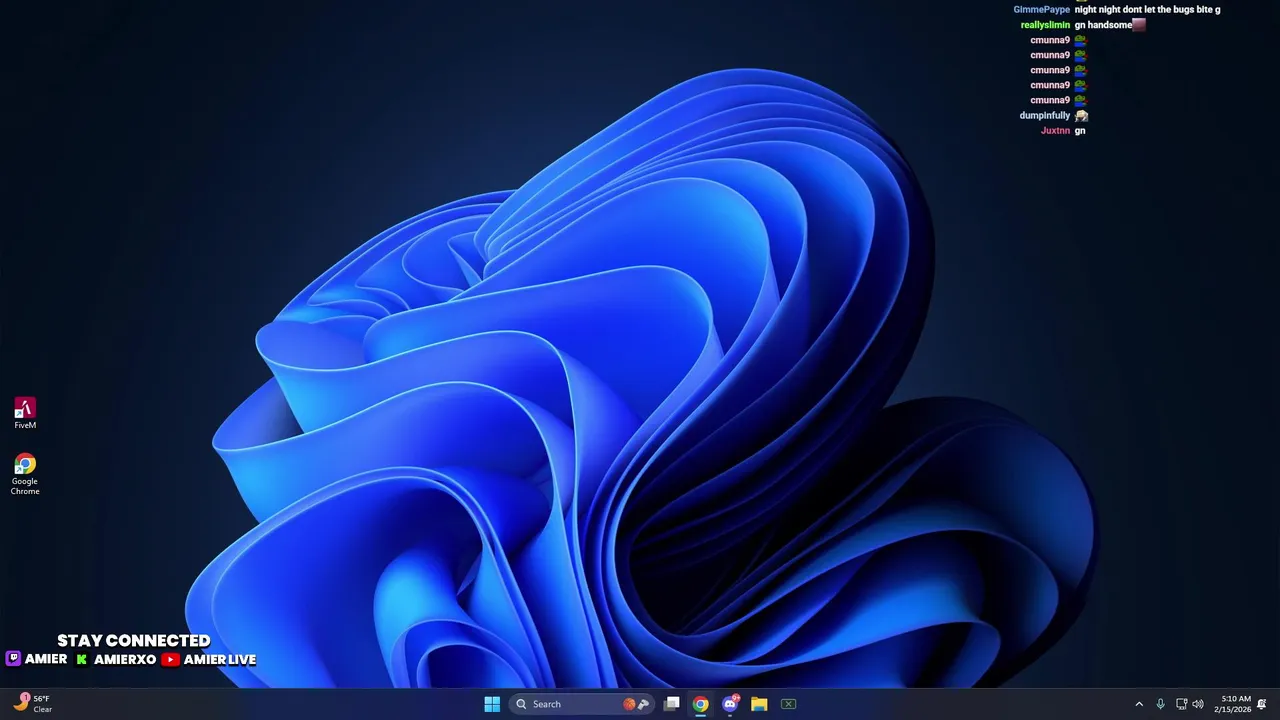Click the microphone tray icon
This screenshot has width=1280, height=720.
click(1160, 704)
